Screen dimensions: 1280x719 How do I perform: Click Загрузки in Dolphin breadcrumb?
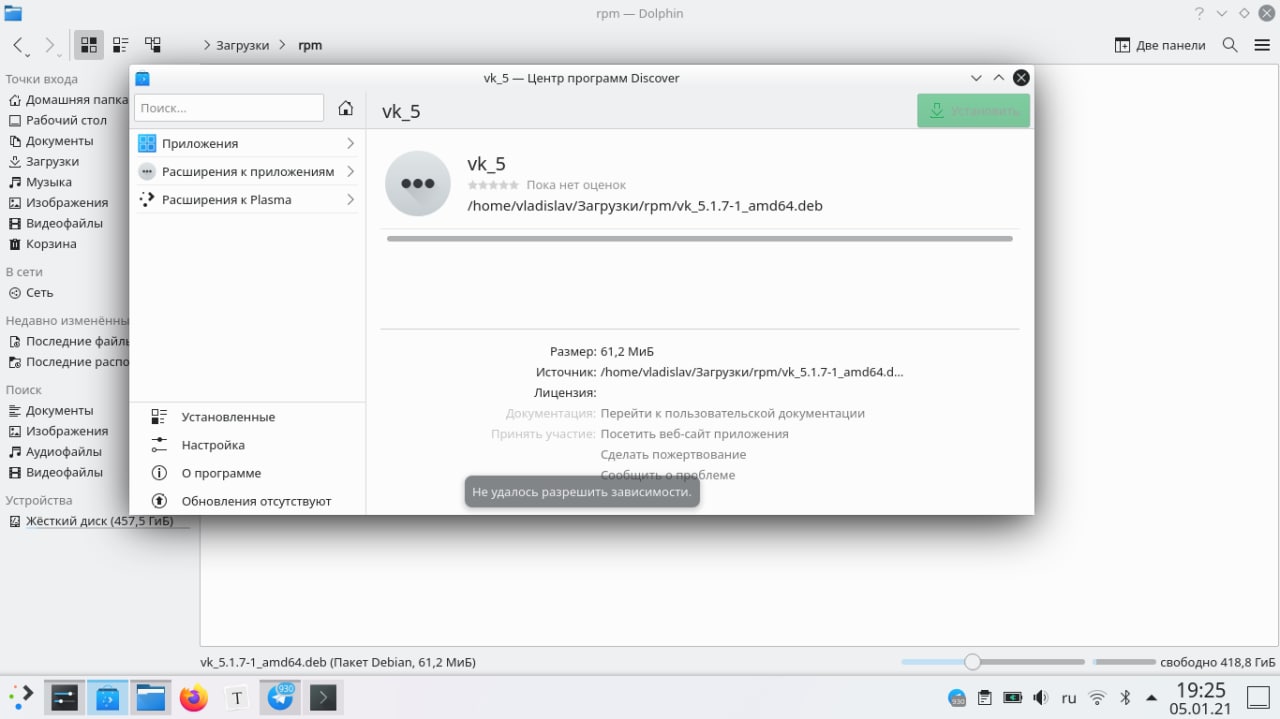click(243, 45)
